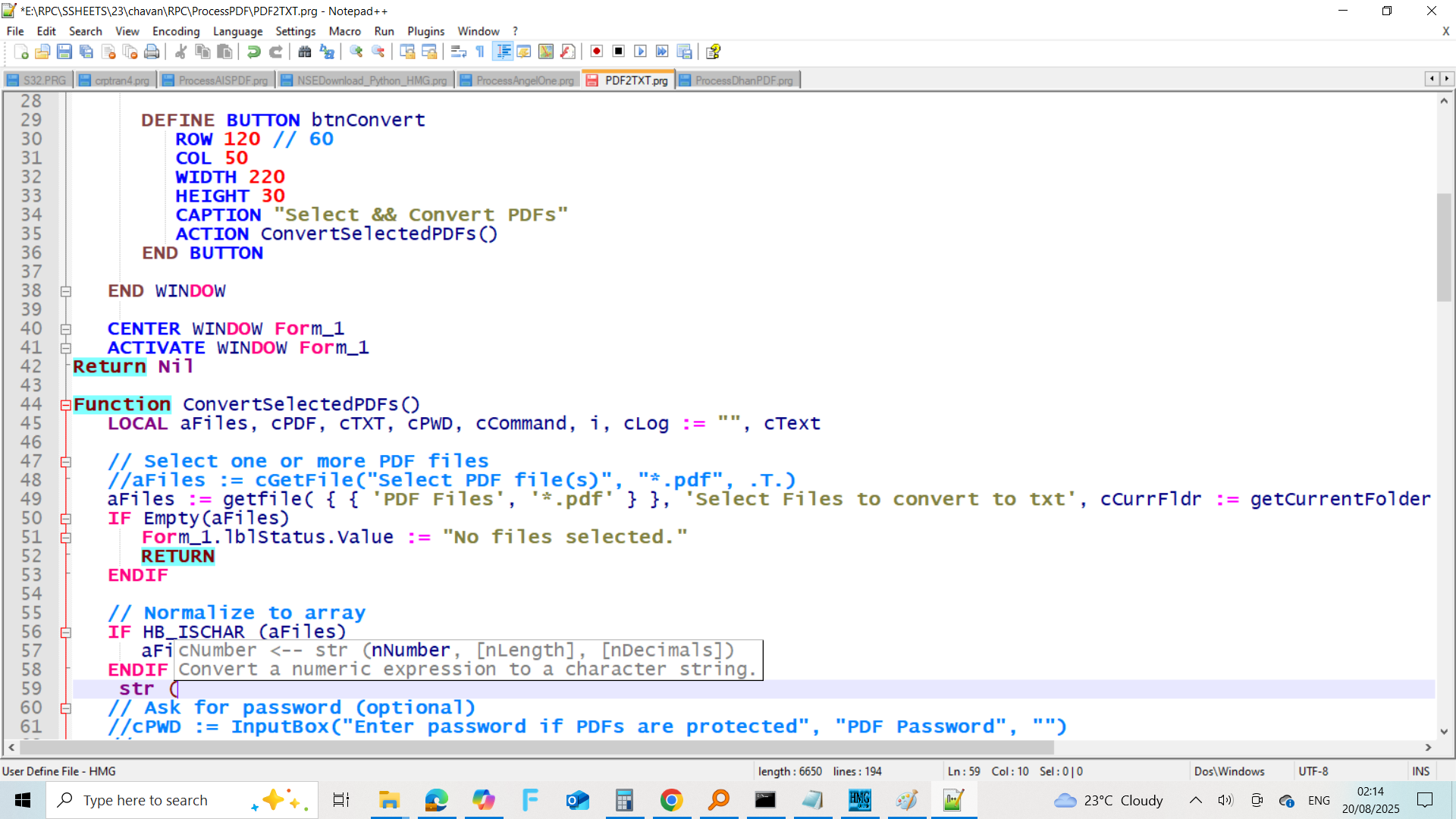
Task: Collapse the fold at line 38 END WINDOW
Action: (x=66, y=291)
